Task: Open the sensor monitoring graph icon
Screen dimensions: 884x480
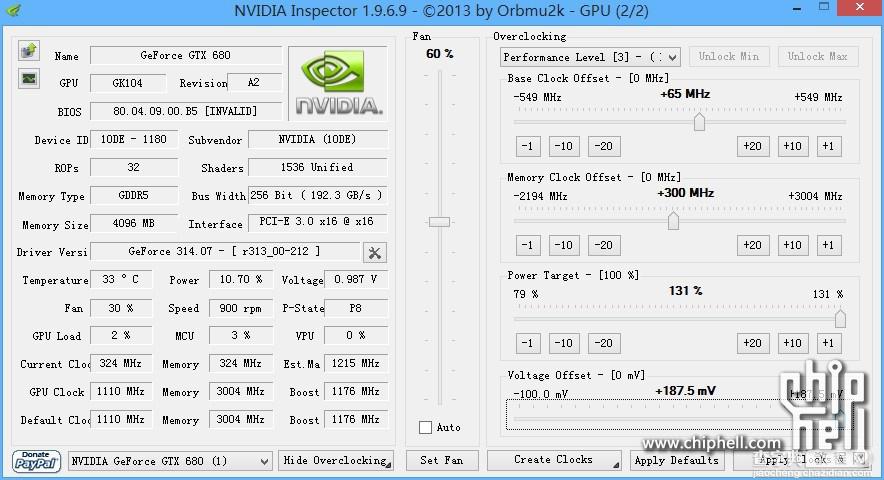Action: point(28,78)
